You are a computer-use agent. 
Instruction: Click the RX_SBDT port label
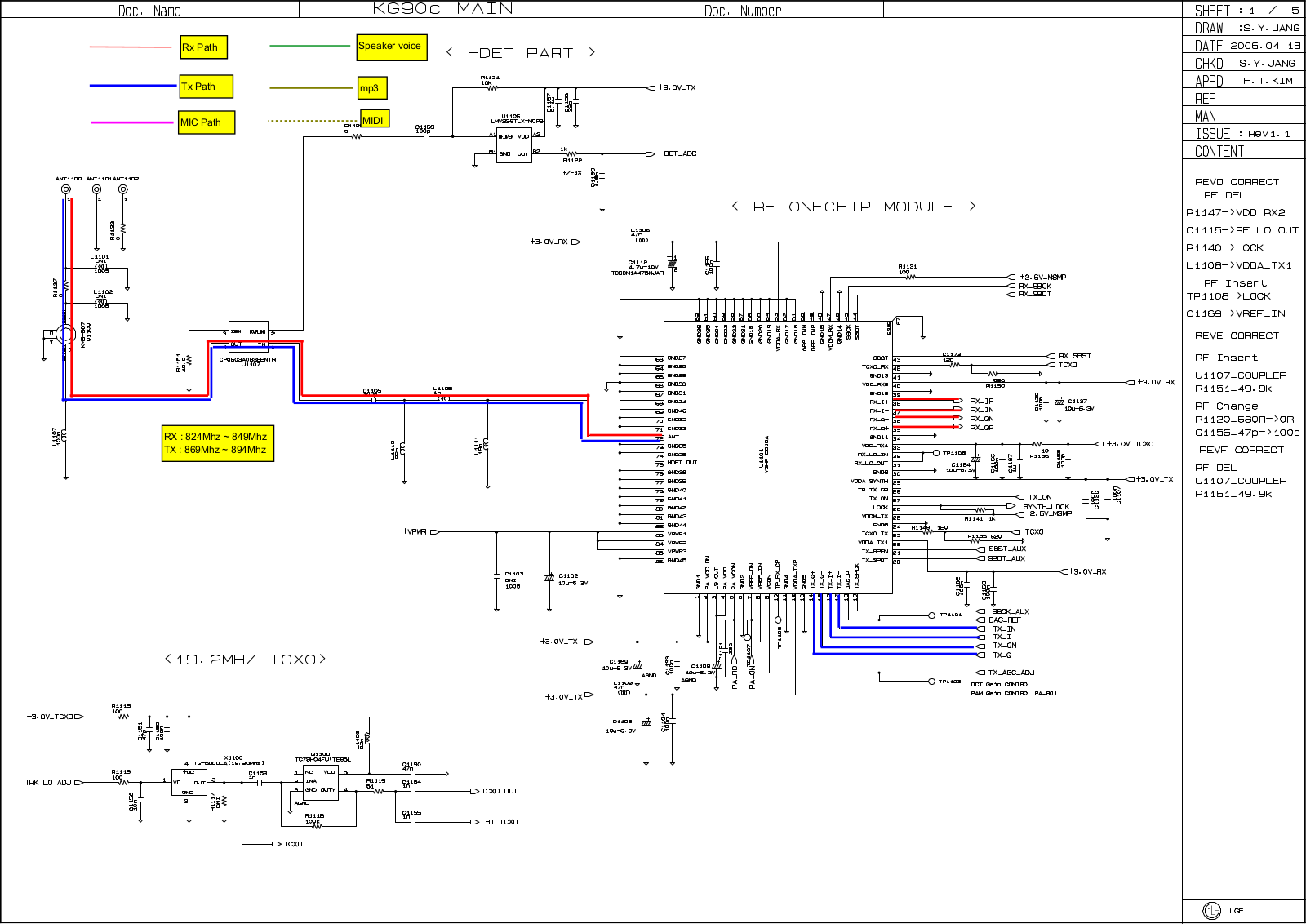point(1034,294)
